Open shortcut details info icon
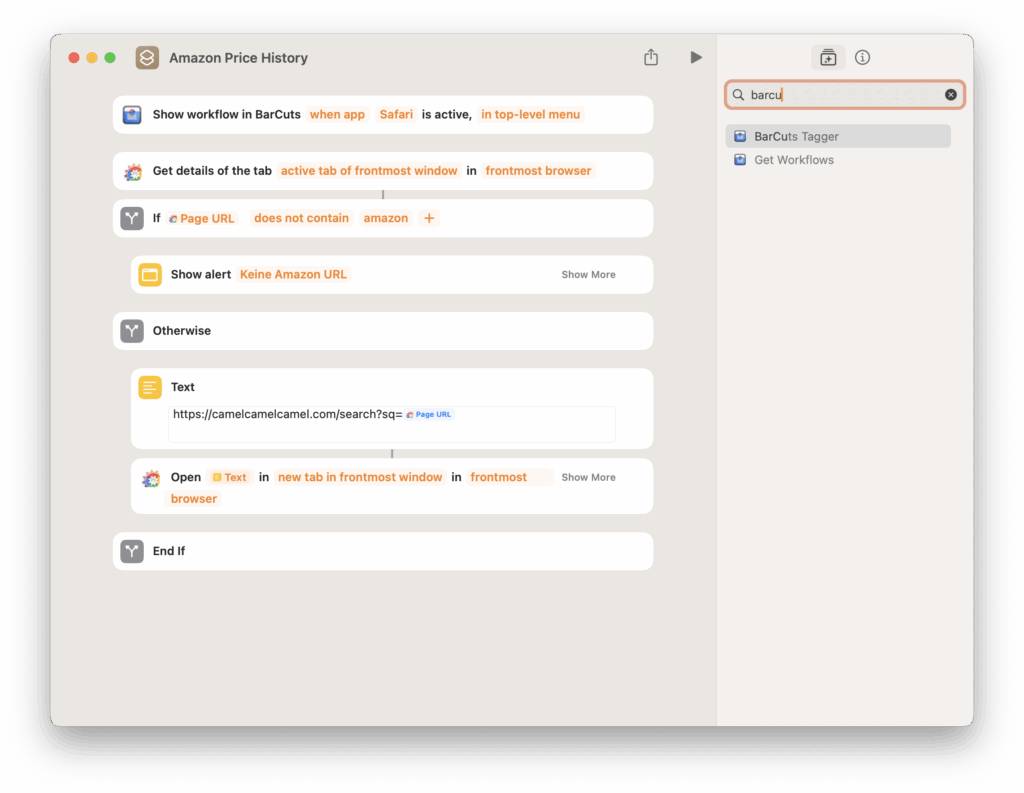 click(x=862, y=57)
